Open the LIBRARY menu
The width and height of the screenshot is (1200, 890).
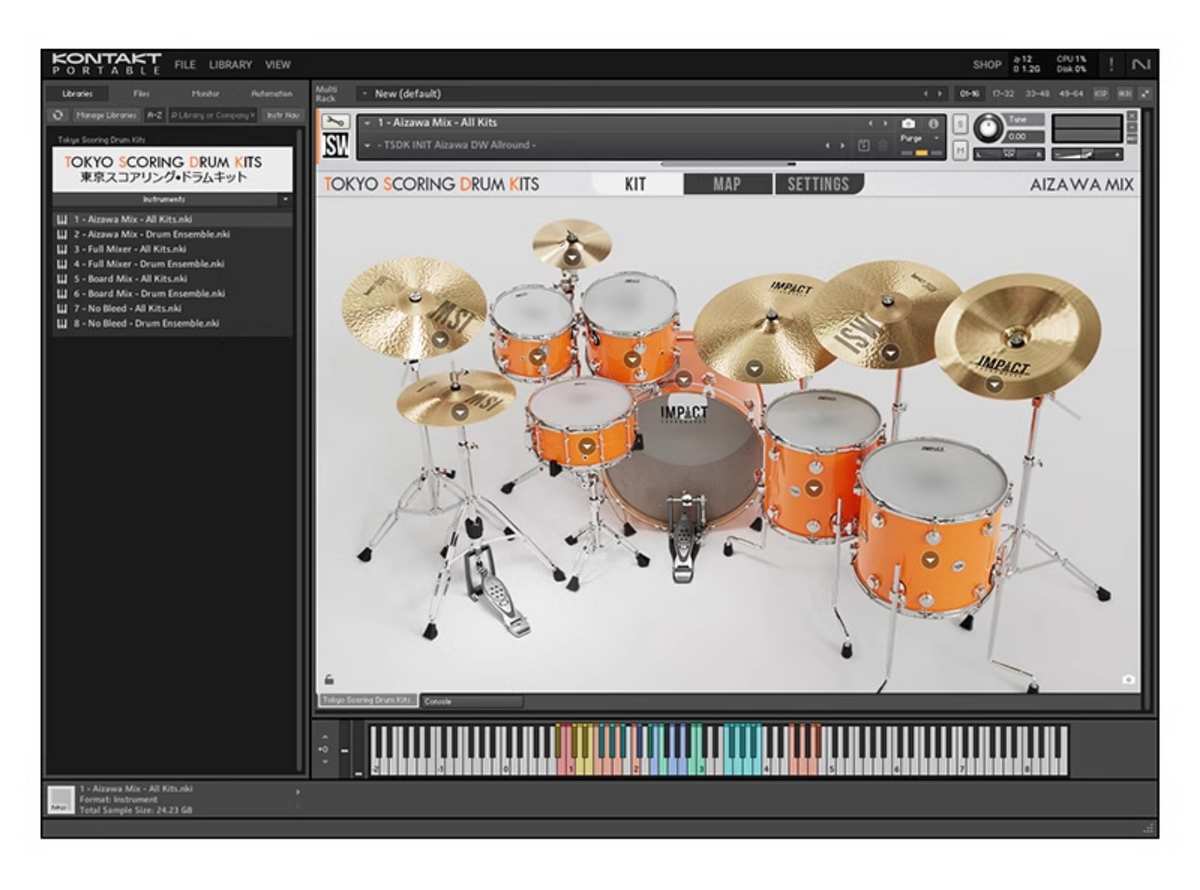pos(231,64)
